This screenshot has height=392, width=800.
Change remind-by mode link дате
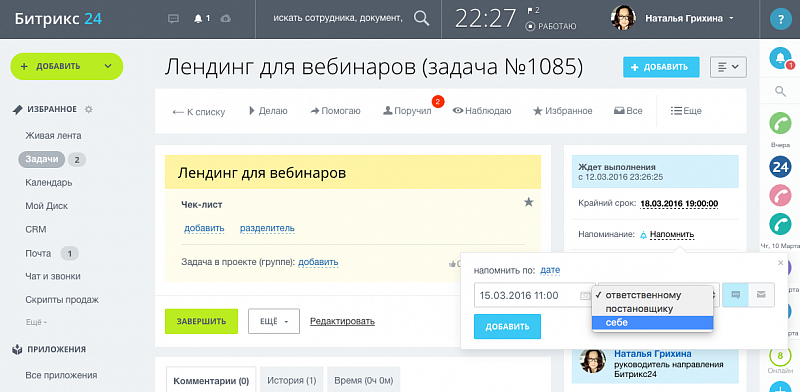click(550, 270)
